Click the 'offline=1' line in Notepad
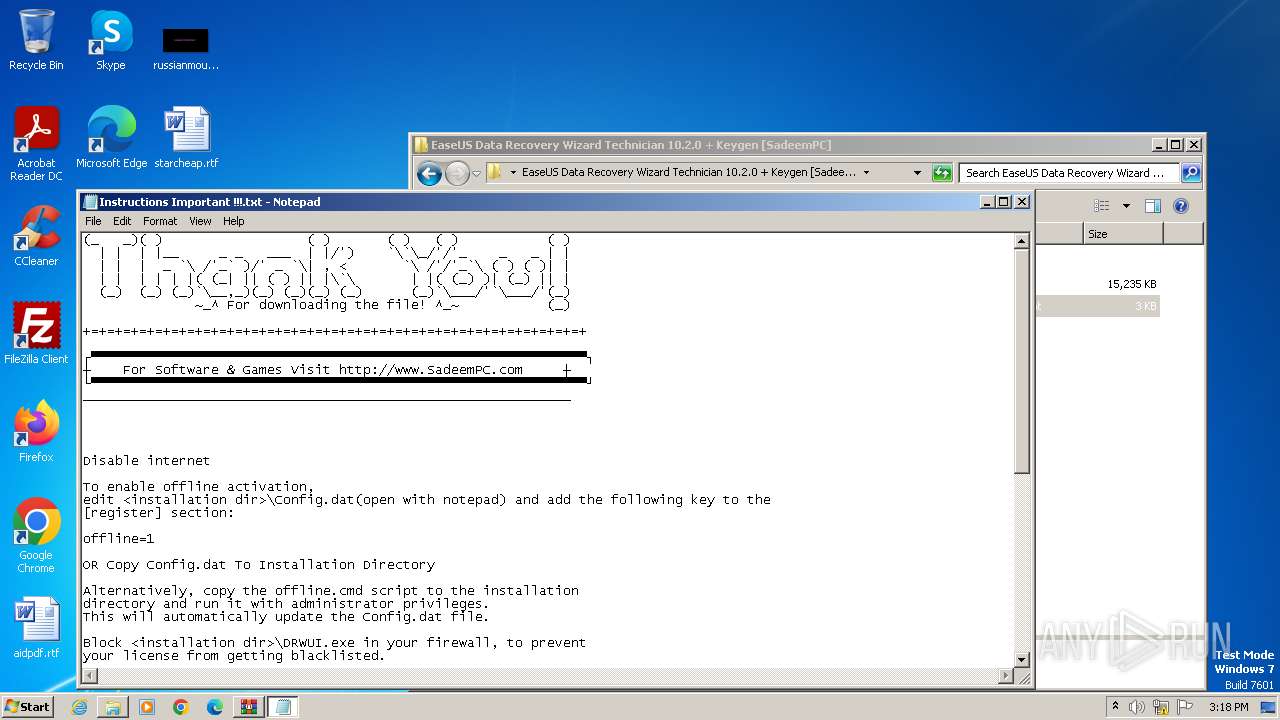This screenshot has width=1280, height=720. click(x=119, y=539)
